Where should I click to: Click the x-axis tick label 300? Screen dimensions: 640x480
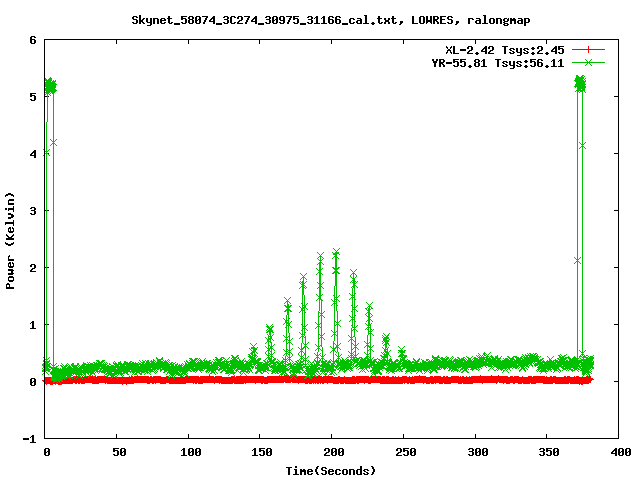478,452
